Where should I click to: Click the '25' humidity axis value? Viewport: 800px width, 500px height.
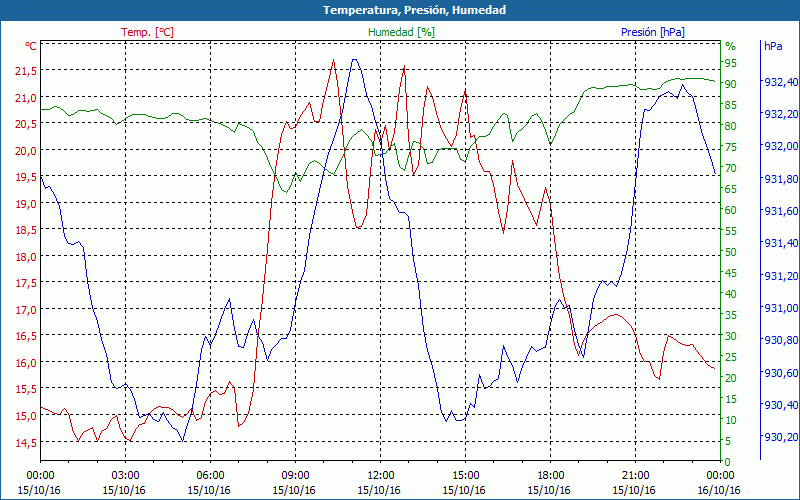pos(731,357)
